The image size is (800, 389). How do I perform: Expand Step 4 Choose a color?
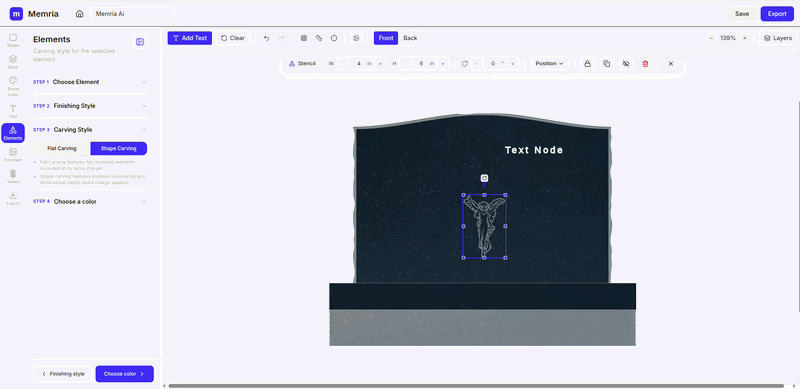coord(90,201)
